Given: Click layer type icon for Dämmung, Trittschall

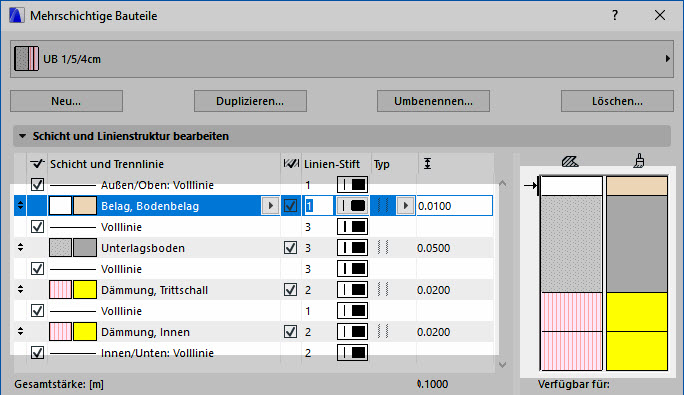Looking at the screenshot, I should 383,289.
